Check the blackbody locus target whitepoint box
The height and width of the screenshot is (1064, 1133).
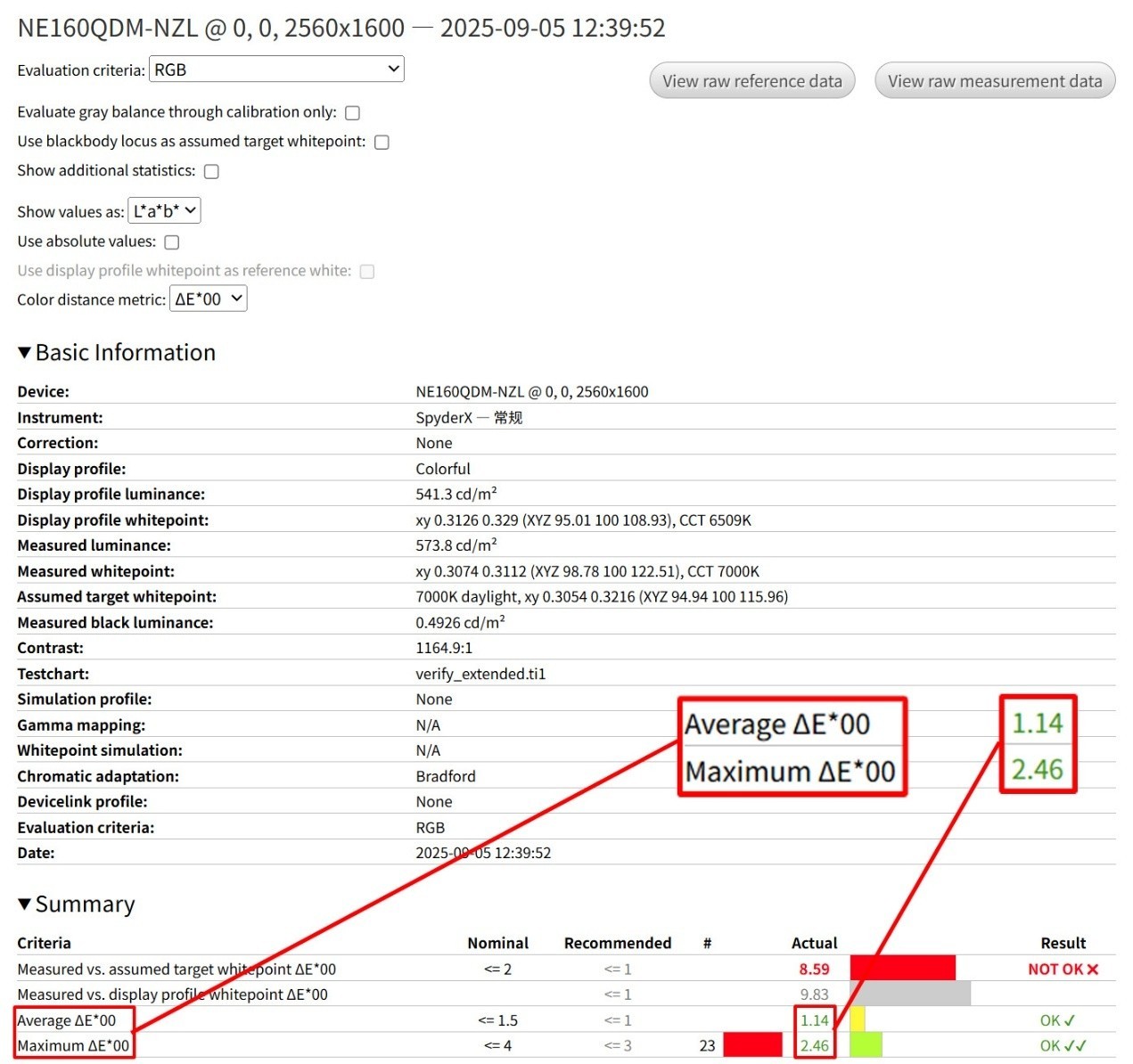click(382, 143)
